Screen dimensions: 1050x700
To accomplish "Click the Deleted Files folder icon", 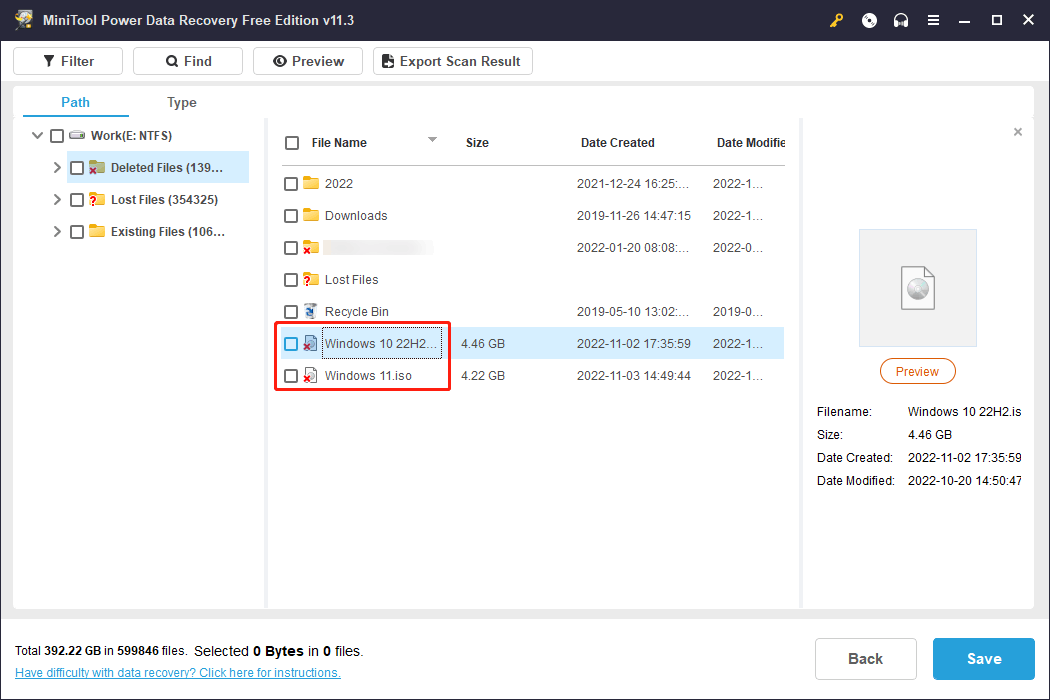I will (x=97, y=167).
